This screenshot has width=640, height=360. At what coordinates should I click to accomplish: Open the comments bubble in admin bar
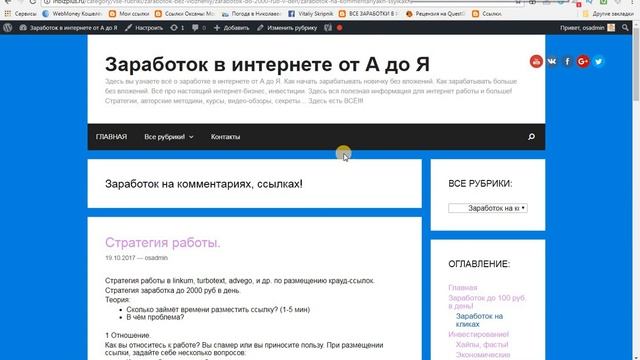(199, 28)
